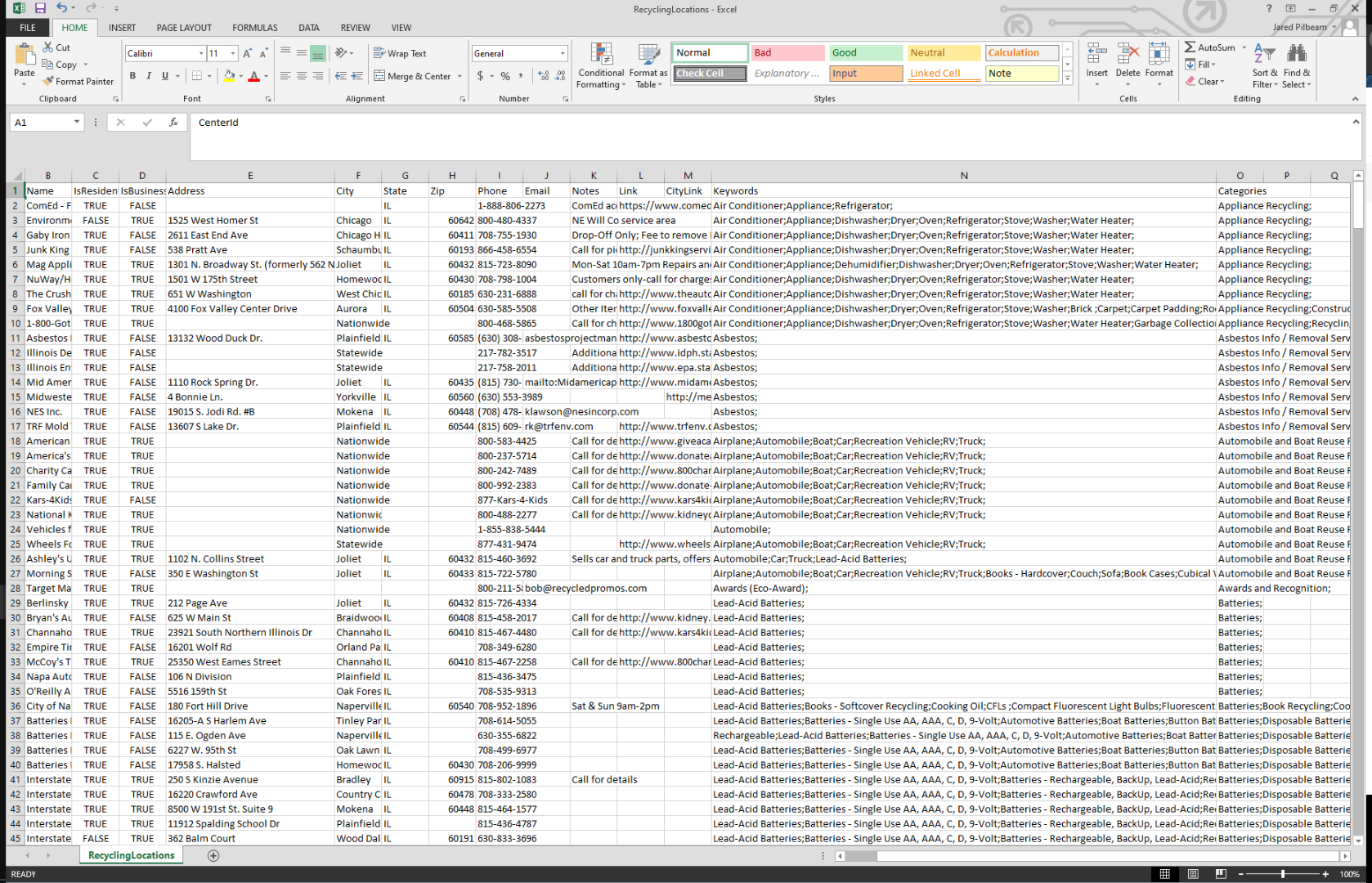Switch to the FORMULAS ribbon tab
The height and width of the screenshot is (883, 1372).
255,28
